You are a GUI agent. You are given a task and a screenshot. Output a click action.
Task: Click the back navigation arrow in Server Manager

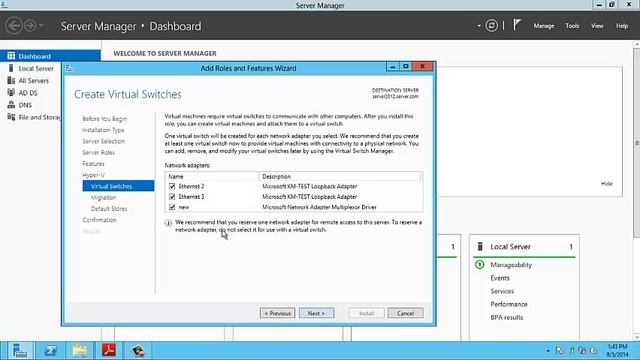[x=14, y=26]
